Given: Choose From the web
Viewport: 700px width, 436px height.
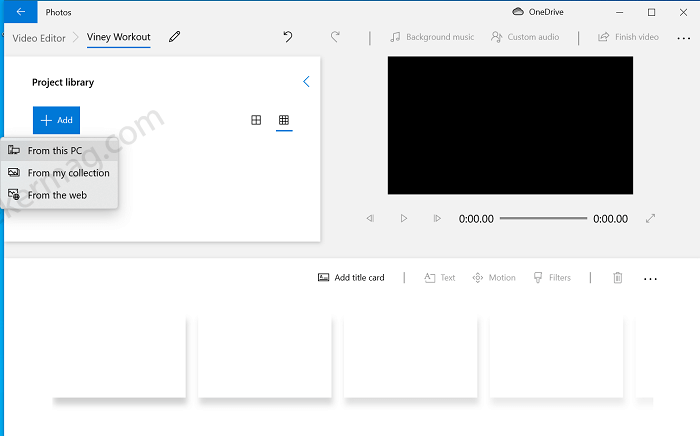Looking at the screenshot, I should pos(59,195).
